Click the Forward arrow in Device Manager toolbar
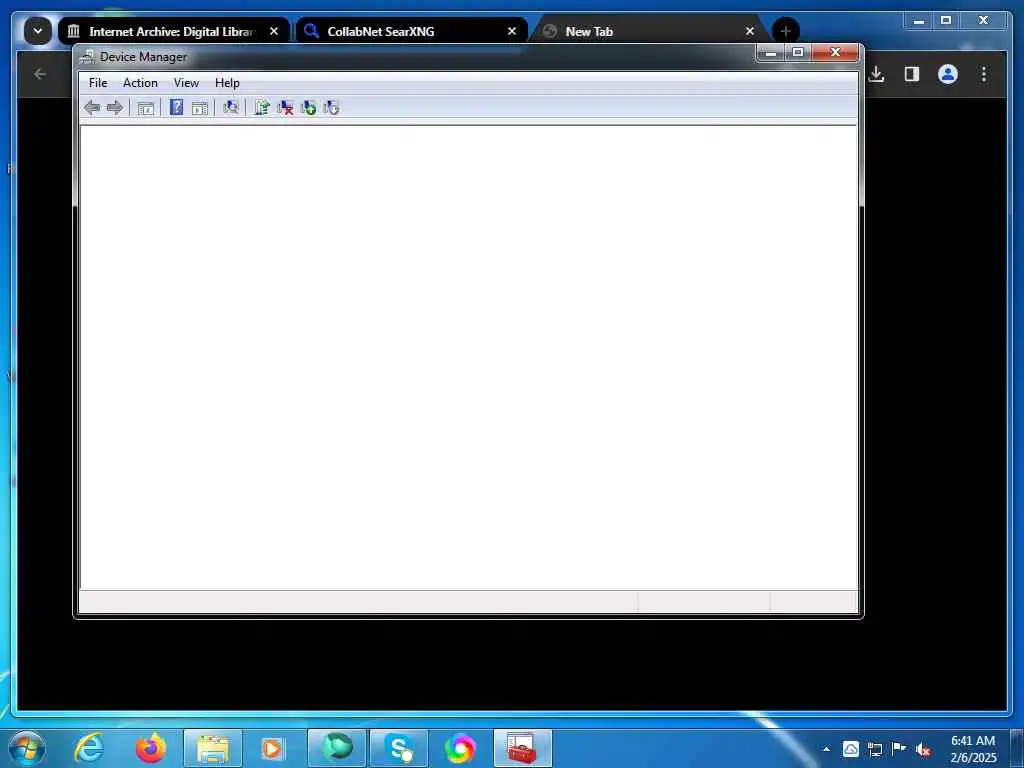This screenshot has height=768, width=1024. tap(115, 108)
